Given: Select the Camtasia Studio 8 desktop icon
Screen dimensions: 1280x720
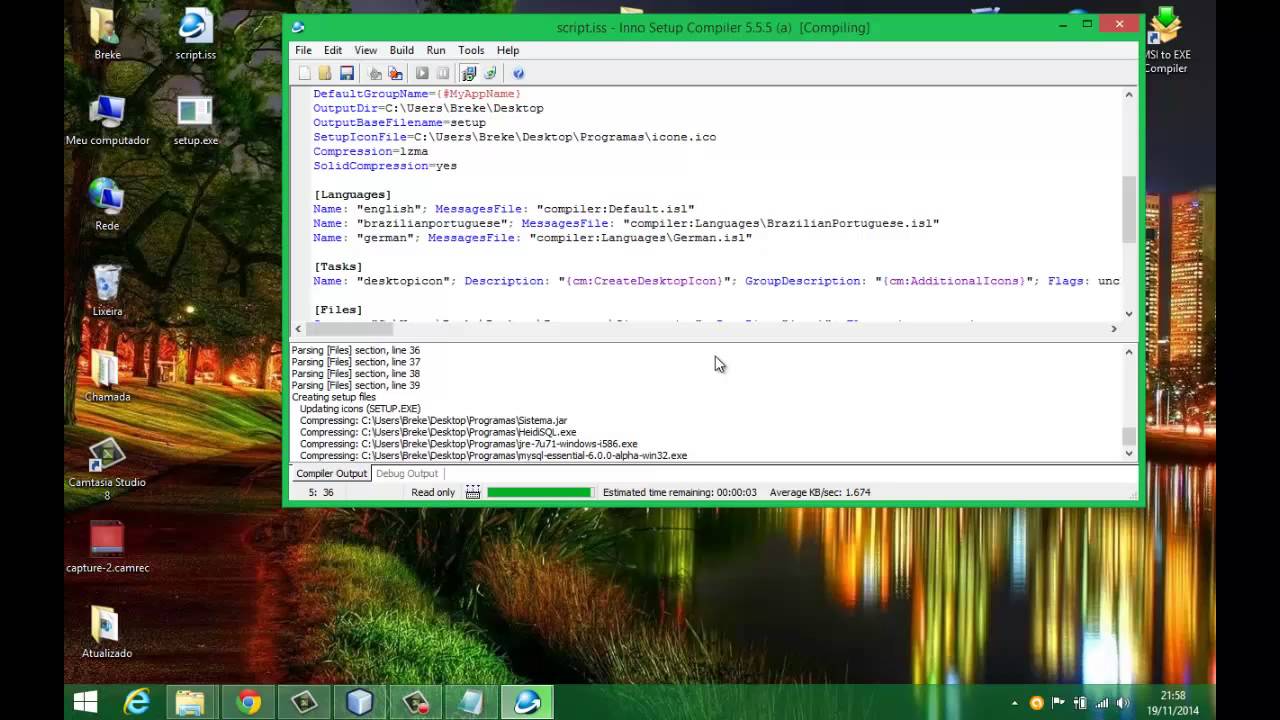Looking at the screenshot, I should (107, 468).
